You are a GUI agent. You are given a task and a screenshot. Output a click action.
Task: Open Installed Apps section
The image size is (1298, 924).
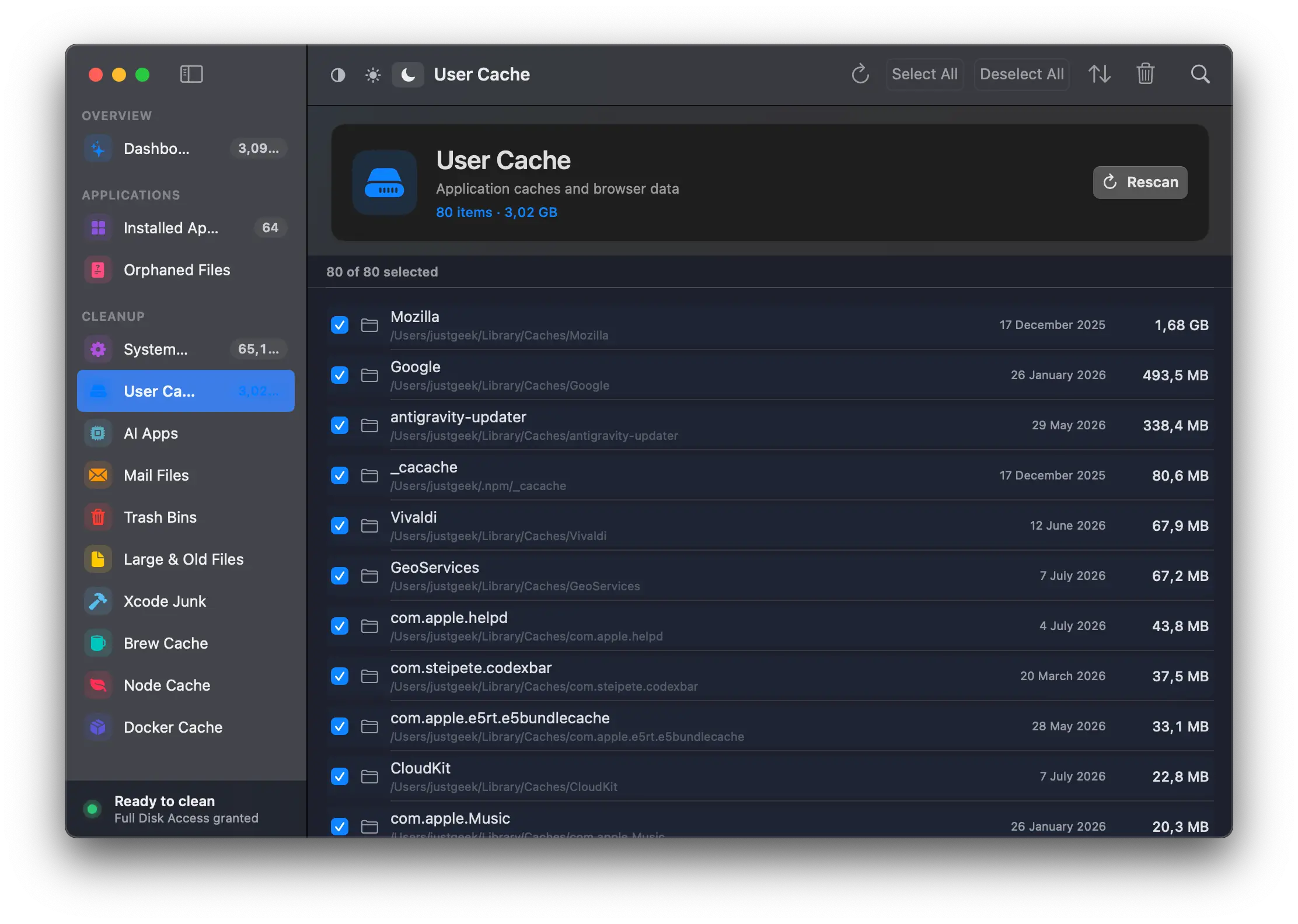click(186, 228)
